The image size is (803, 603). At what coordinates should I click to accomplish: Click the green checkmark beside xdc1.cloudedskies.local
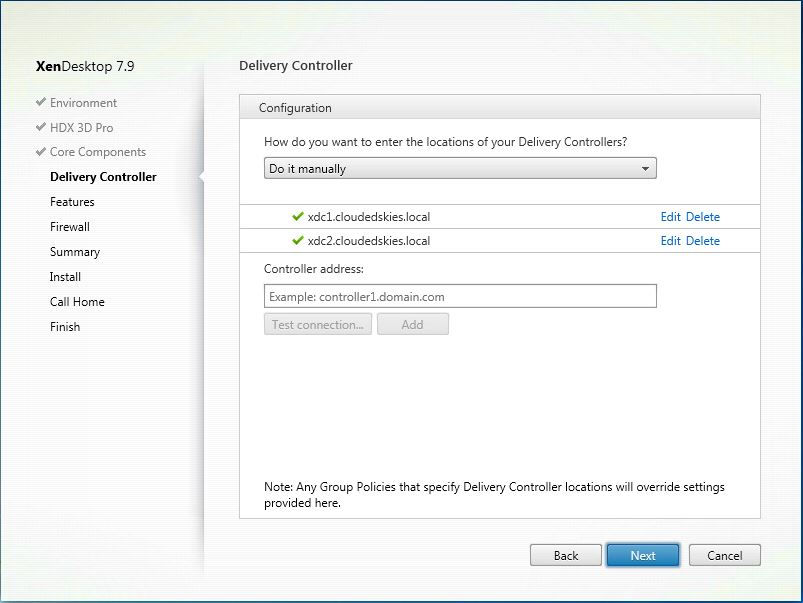click(x=298, y=216)
